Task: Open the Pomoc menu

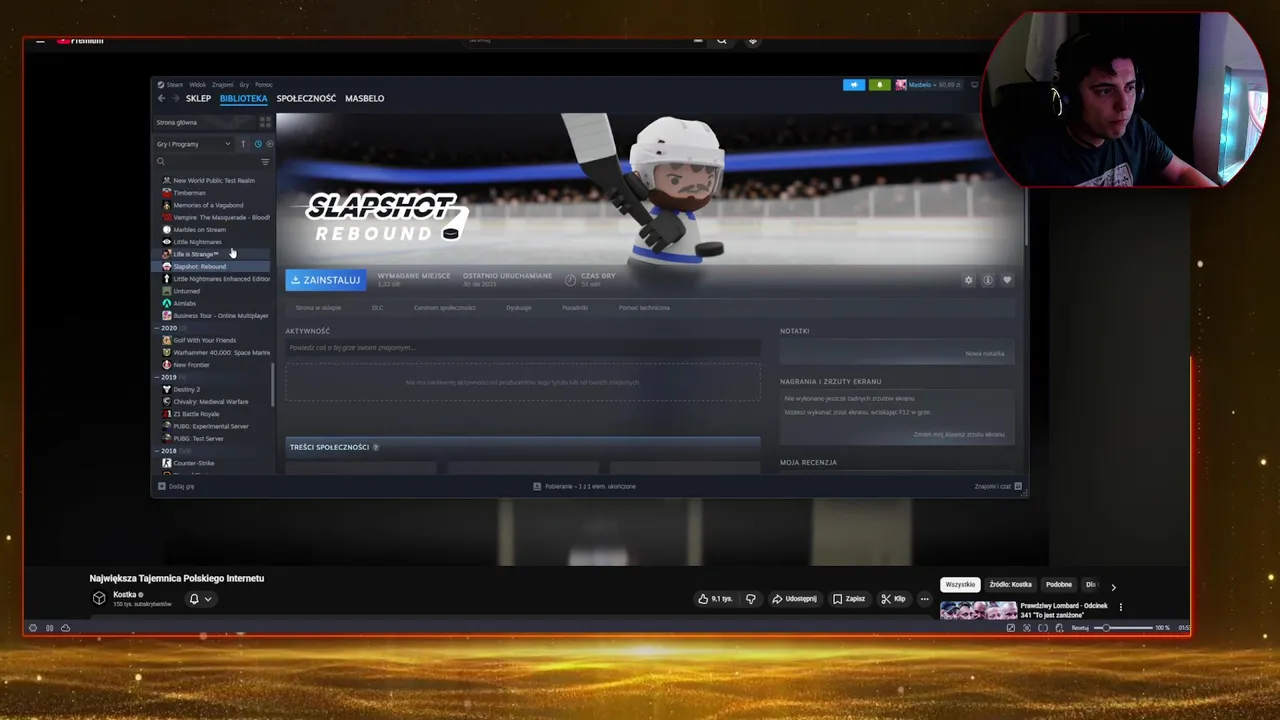Action: (264, 85)
